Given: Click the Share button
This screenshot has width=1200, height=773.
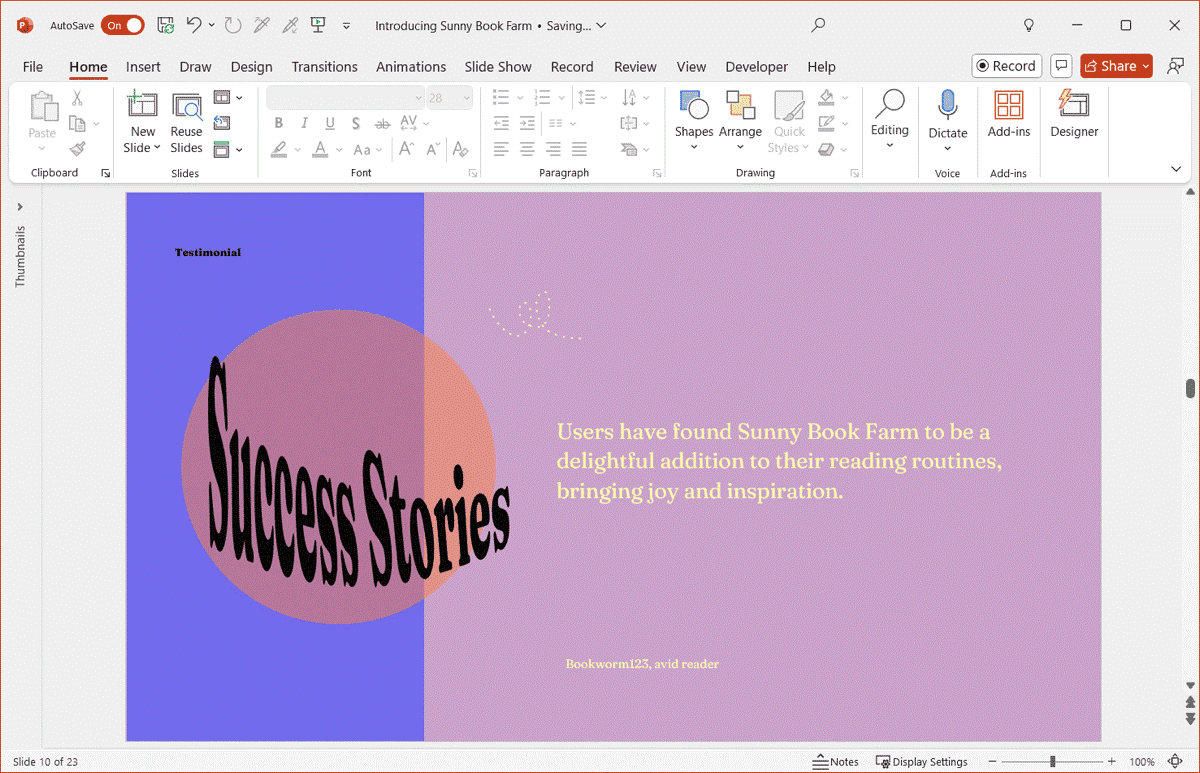Looking at the screenshot, I should 1116,66.
